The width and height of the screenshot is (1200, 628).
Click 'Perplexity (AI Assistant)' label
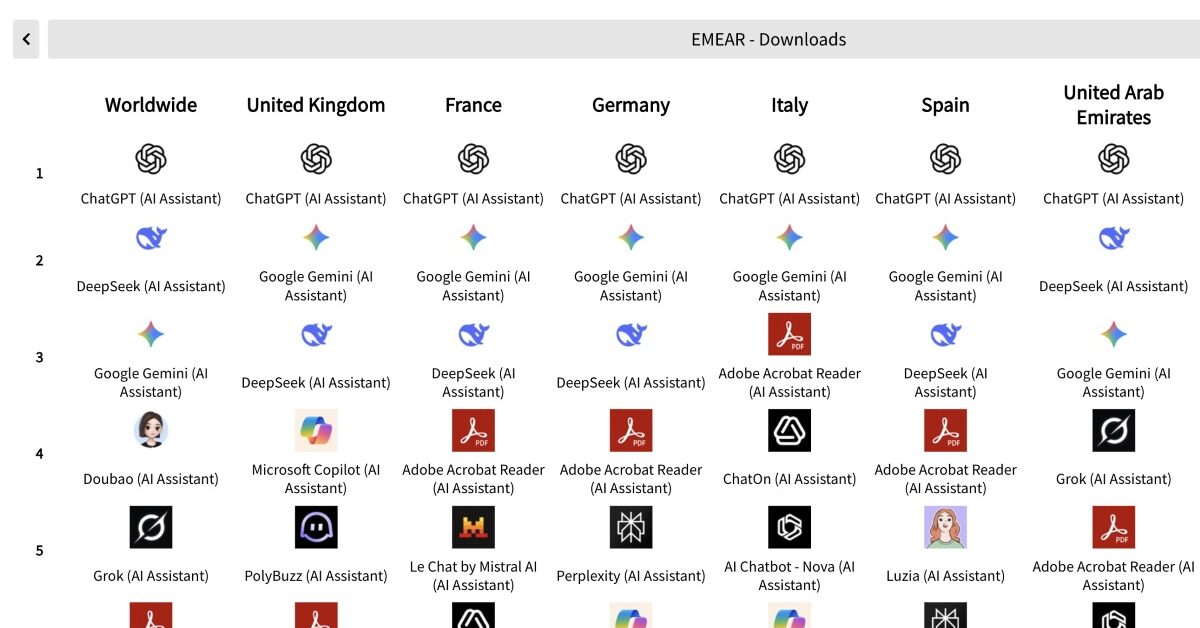click(x=631, y=576)
